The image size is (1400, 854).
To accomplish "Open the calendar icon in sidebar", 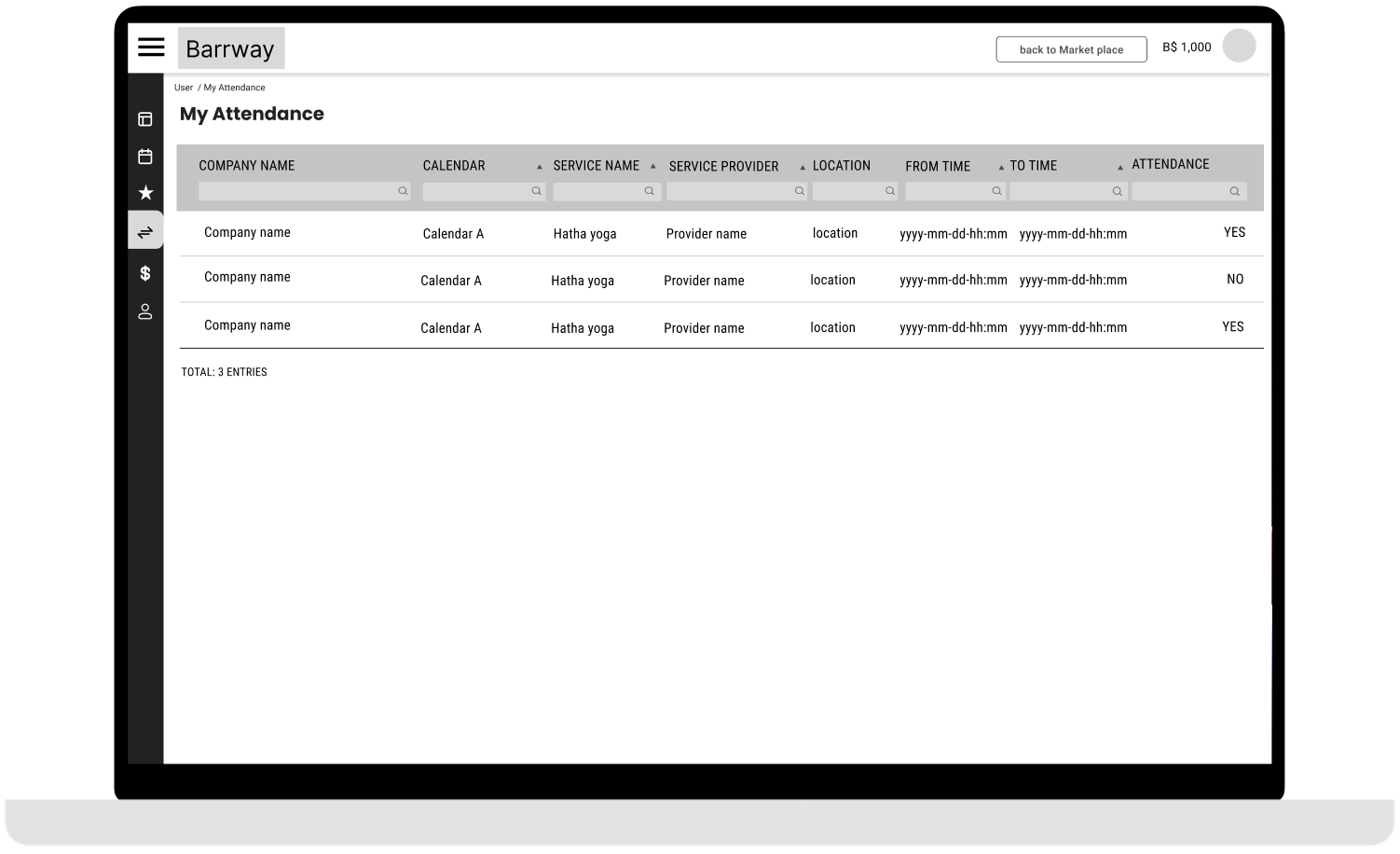I will [x=145, y=157].
